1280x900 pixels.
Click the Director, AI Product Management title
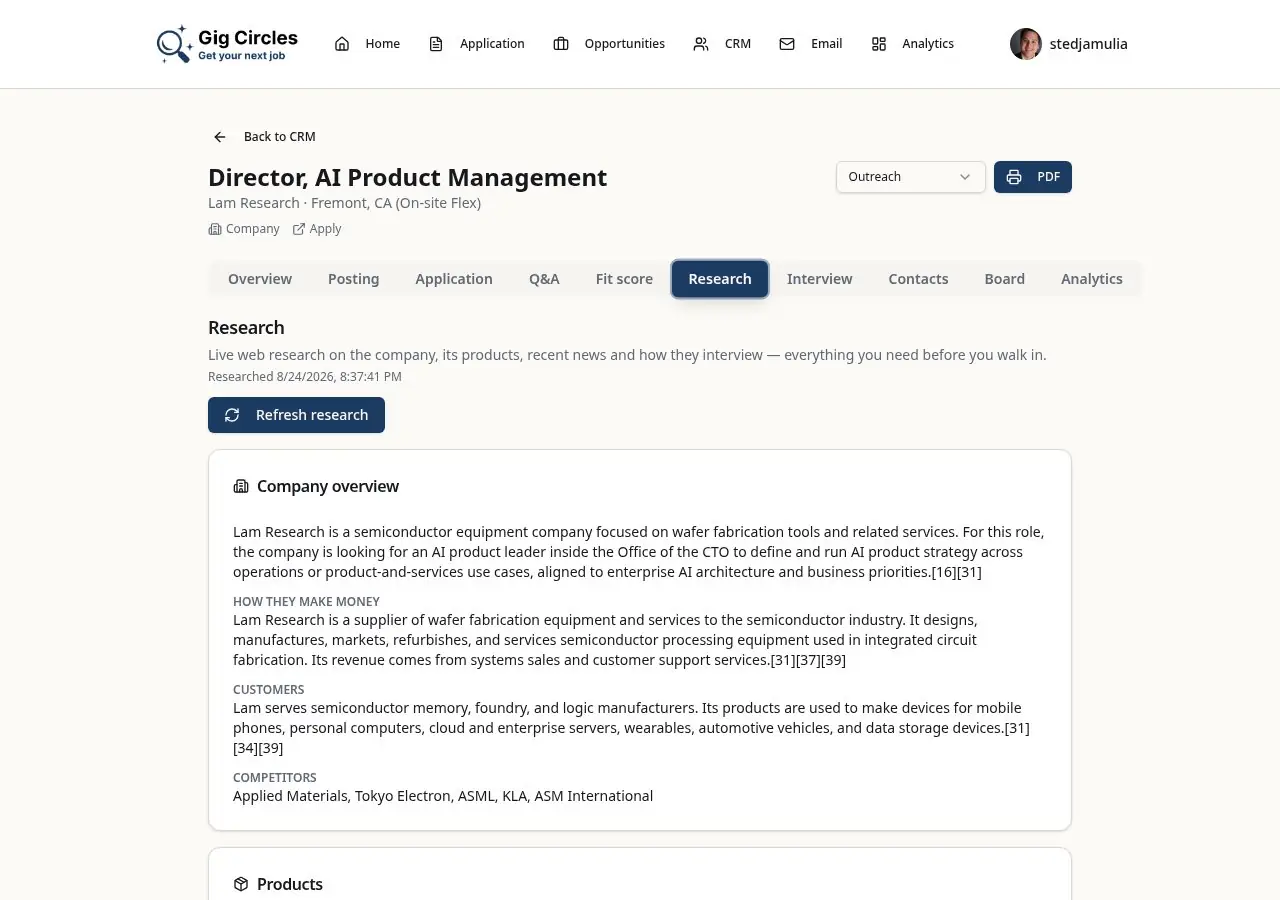click(x=408, y=177)
